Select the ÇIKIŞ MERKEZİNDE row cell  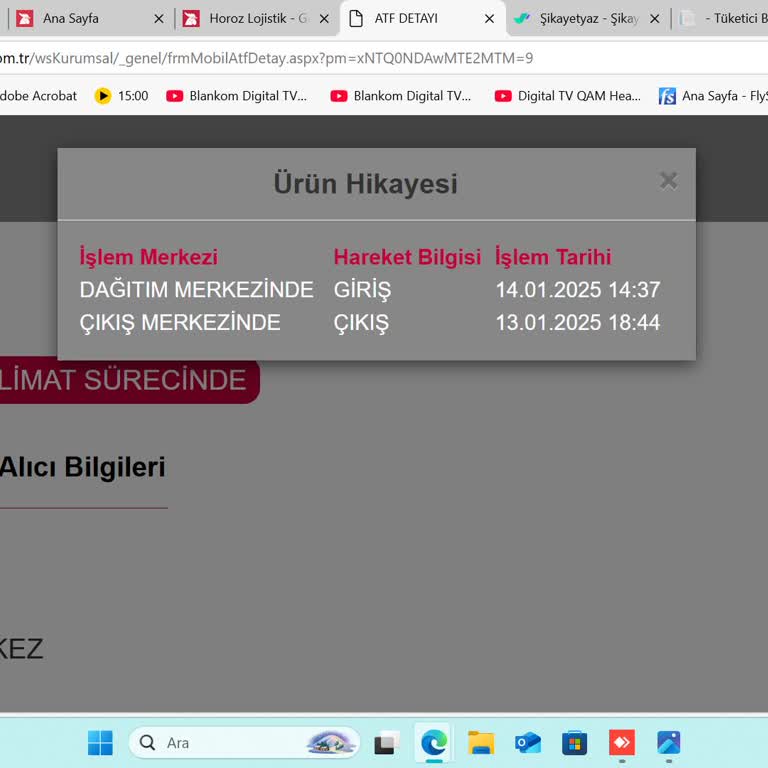click(x=180, y=323)
